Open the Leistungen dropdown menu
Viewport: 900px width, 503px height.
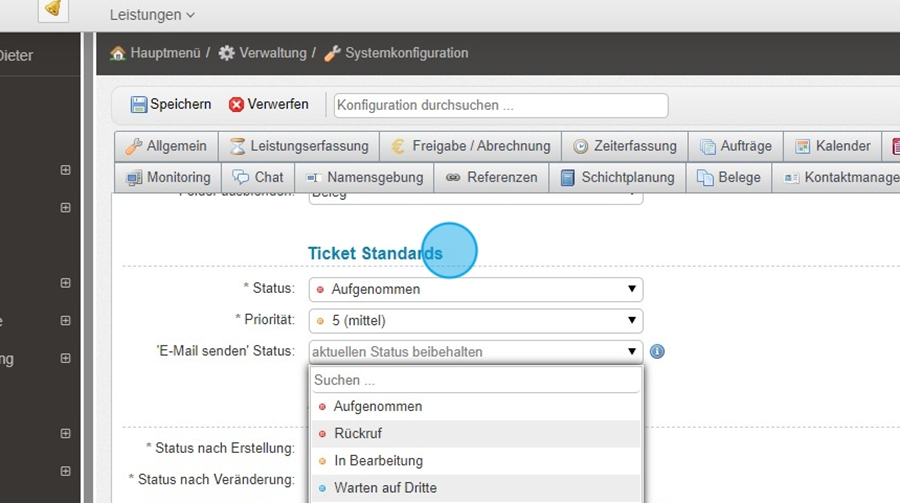[152, 15]
